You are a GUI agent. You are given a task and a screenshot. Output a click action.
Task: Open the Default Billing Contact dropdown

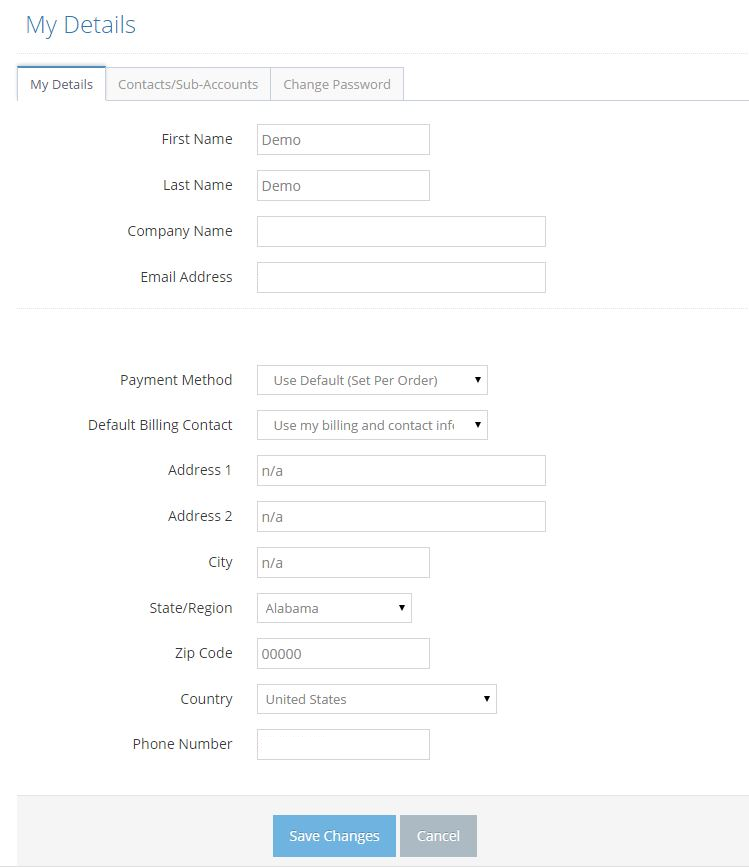(371, 425)
